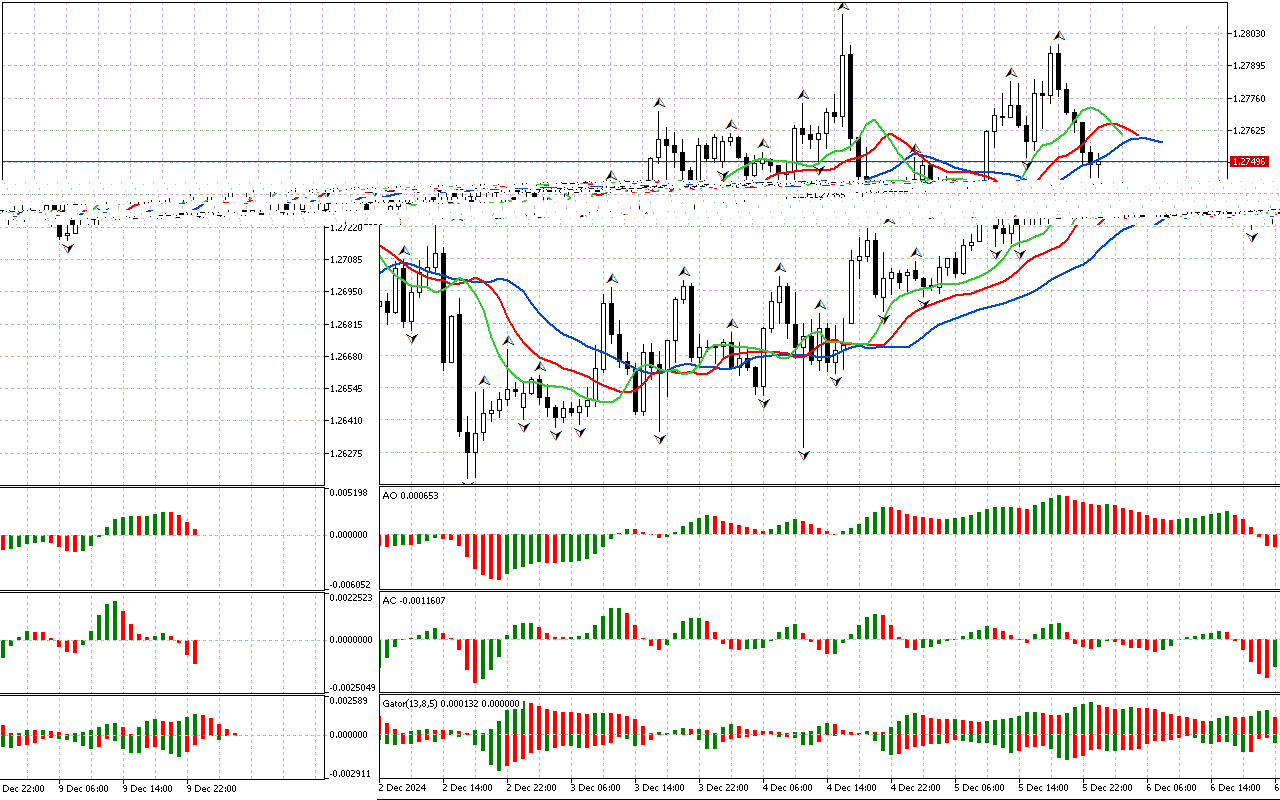Select the "2 Dec 14:00" time label
This screenshot has height=800, width=1280.
point(468,788)
